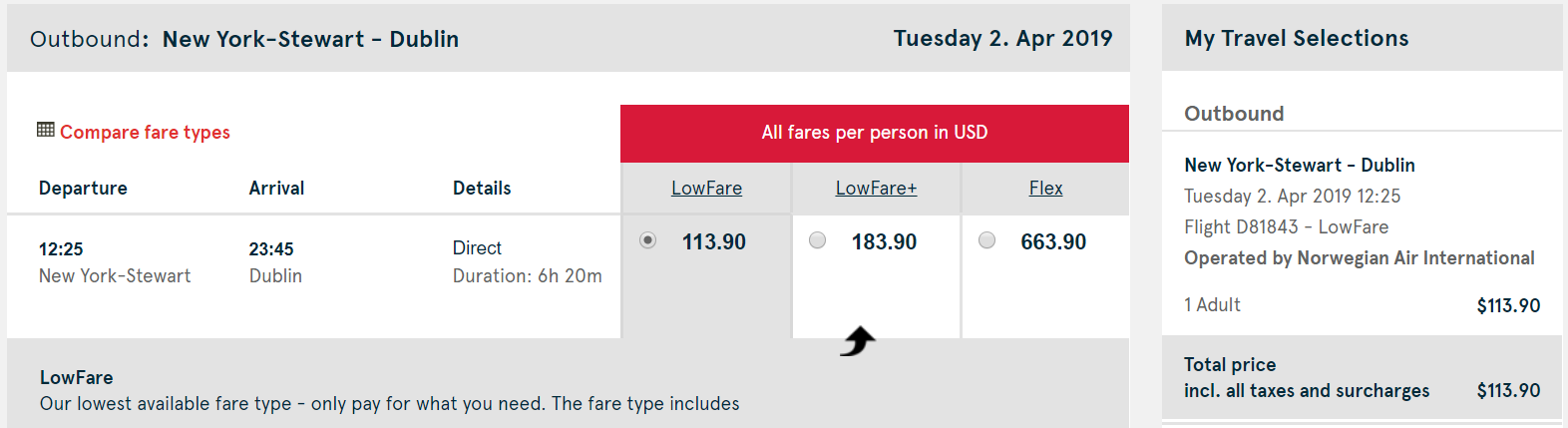Select the LowFare 113.90 radio button
This screenshot has width=1568, height=428.
(648, 240)
